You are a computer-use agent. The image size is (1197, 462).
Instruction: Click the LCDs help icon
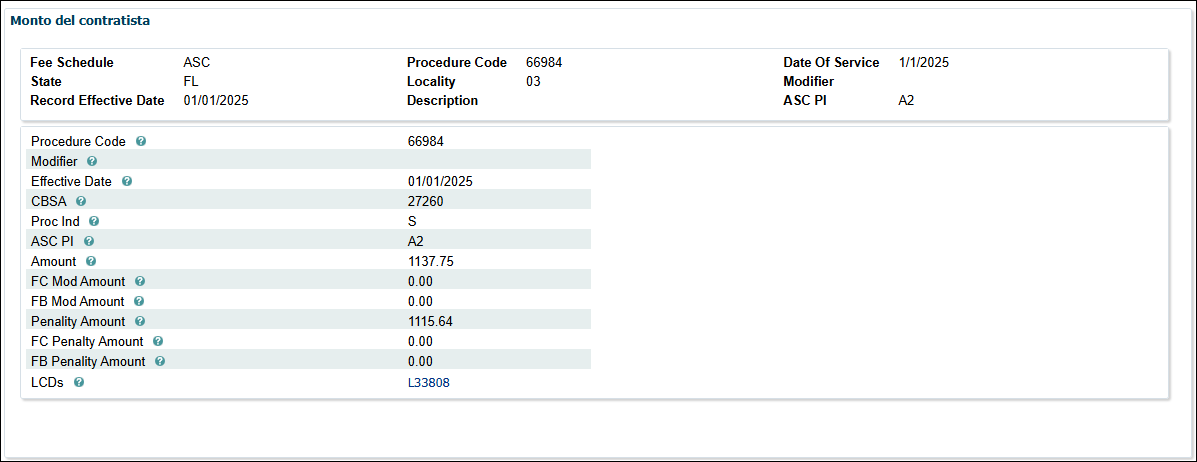[79, 382]
